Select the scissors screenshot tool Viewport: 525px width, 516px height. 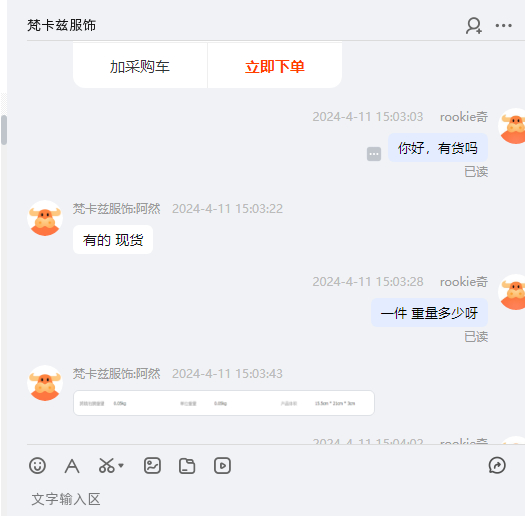coord(106,465)
